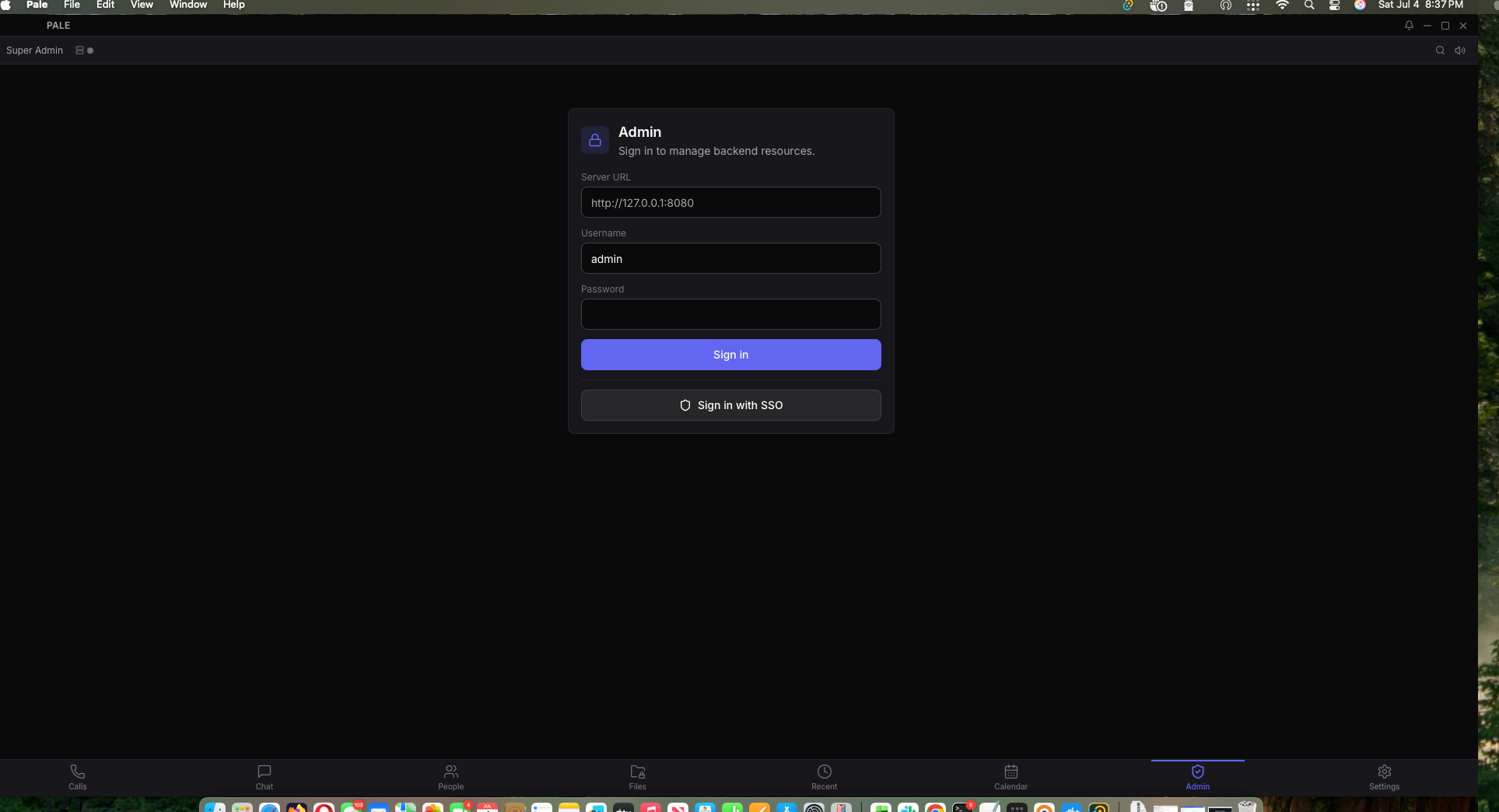Show the Recent history tab

[x=825, y=777]
